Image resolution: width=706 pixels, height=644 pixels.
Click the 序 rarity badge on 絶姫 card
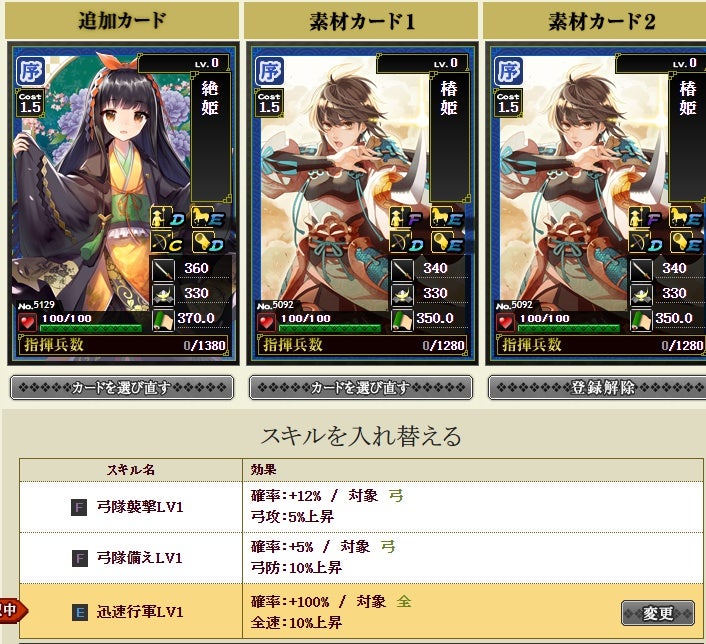31,71
